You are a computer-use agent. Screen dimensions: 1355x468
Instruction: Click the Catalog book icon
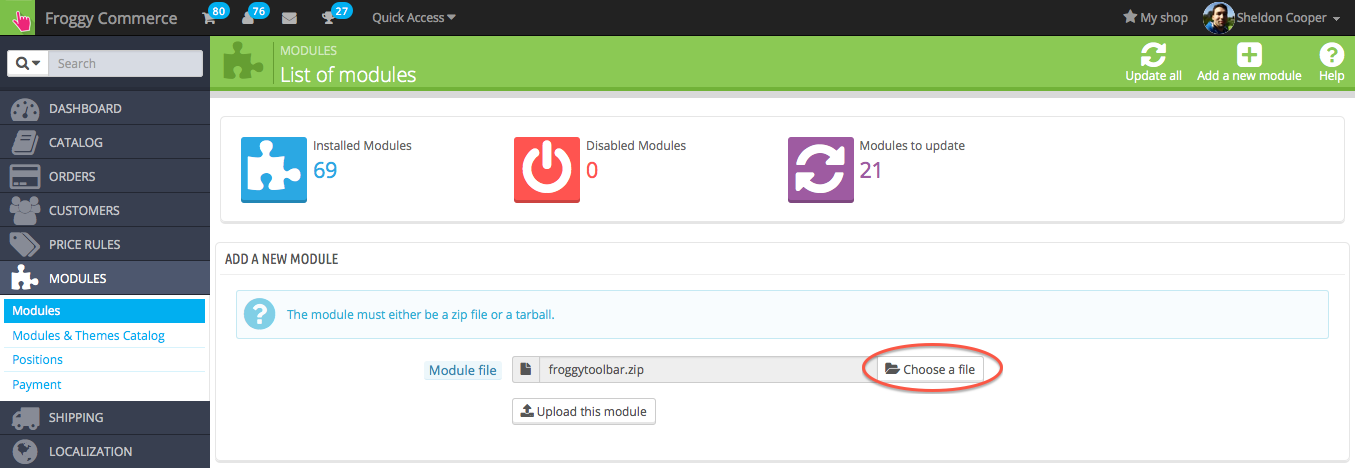24,142
